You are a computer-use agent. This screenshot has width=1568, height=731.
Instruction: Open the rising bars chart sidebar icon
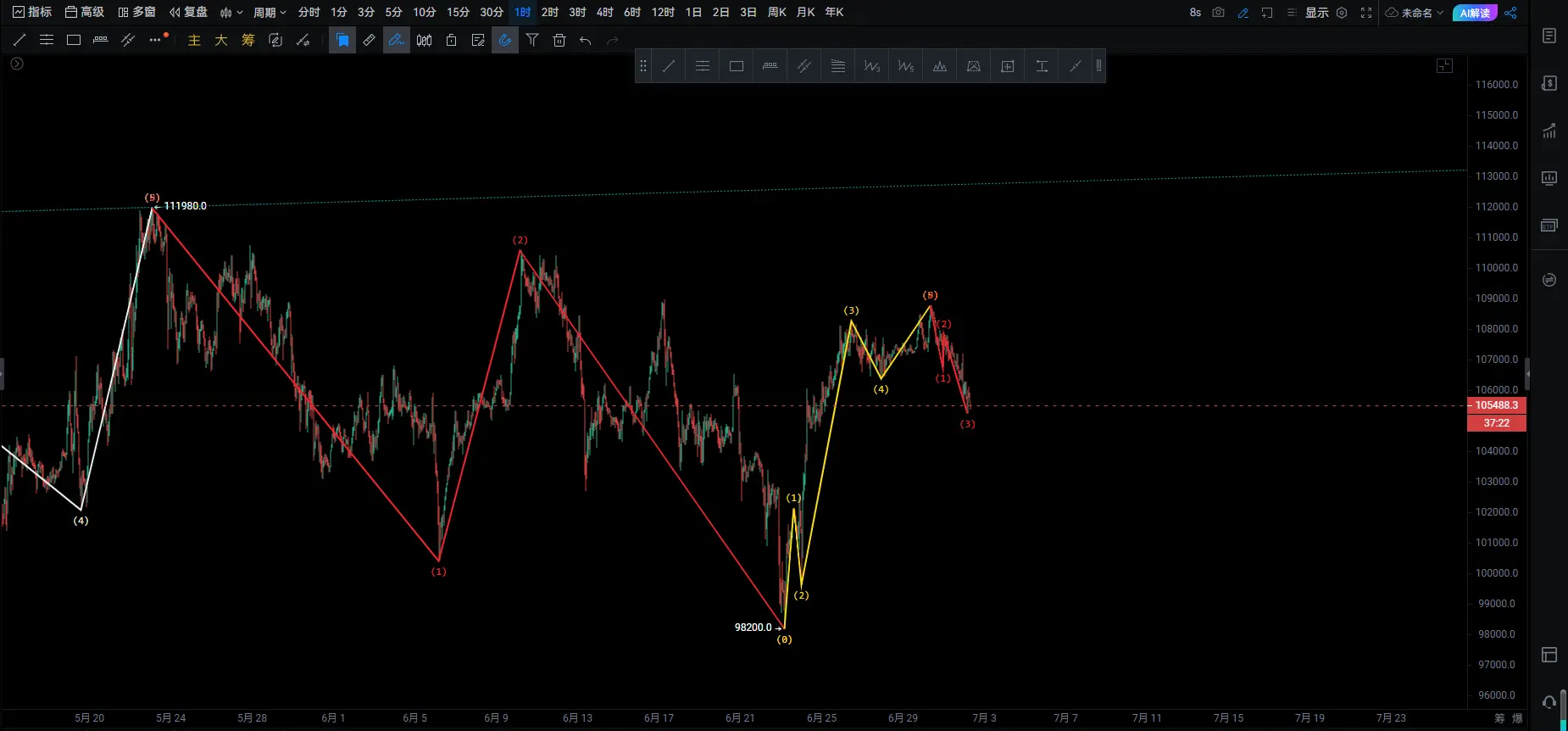(1549, 131)
